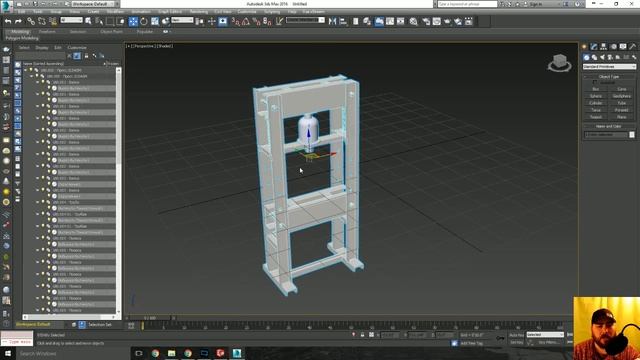
Task: Click the Mirror tool icon
Action: (x=332, y=21)
